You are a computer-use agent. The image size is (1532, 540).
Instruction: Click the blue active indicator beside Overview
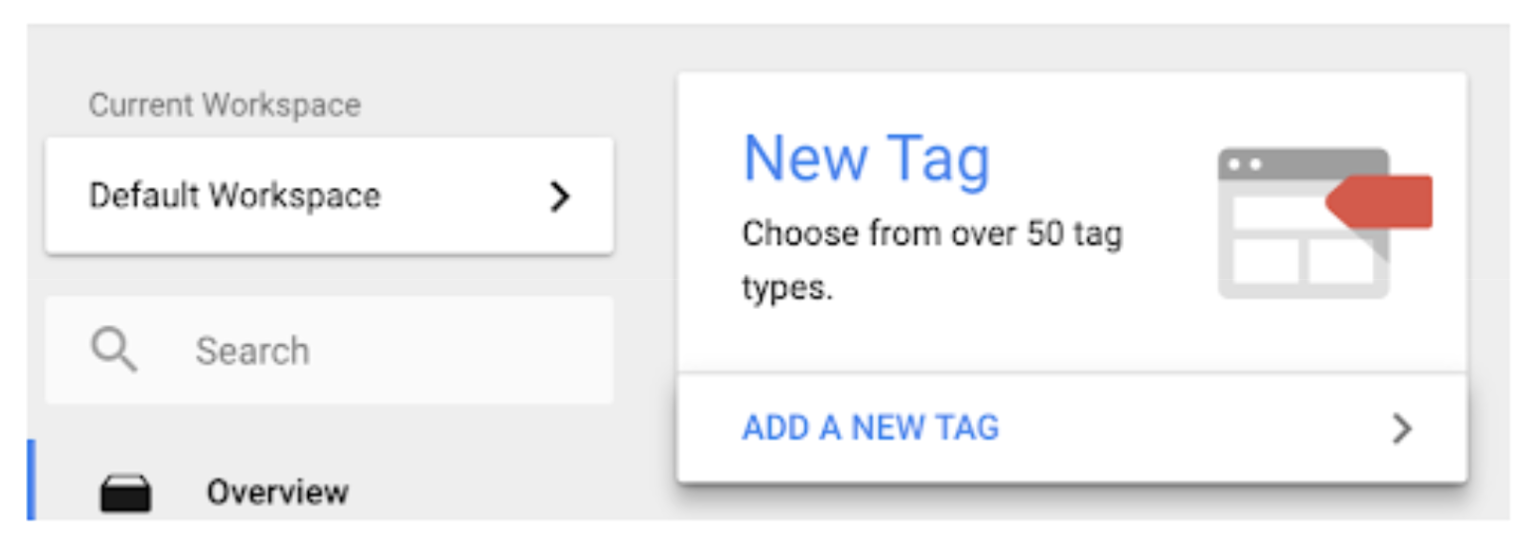click(31, 480)
